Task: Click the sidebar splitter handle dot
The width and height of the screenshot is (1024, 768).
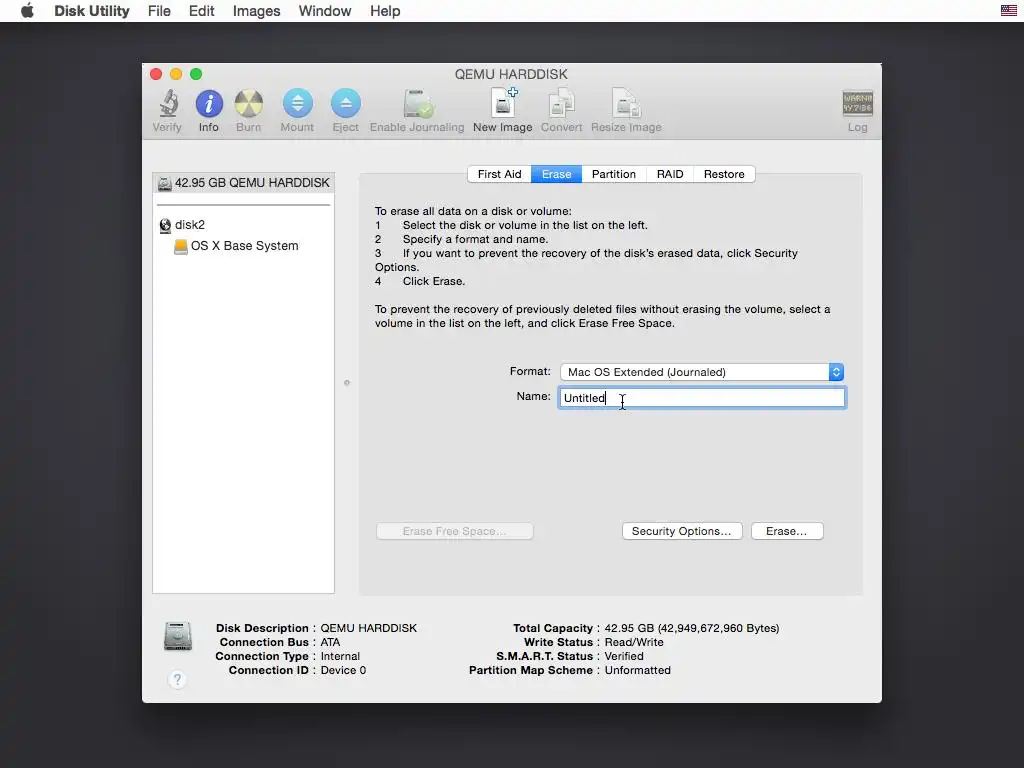Action: pyautogui.click(x=347, y=383)
